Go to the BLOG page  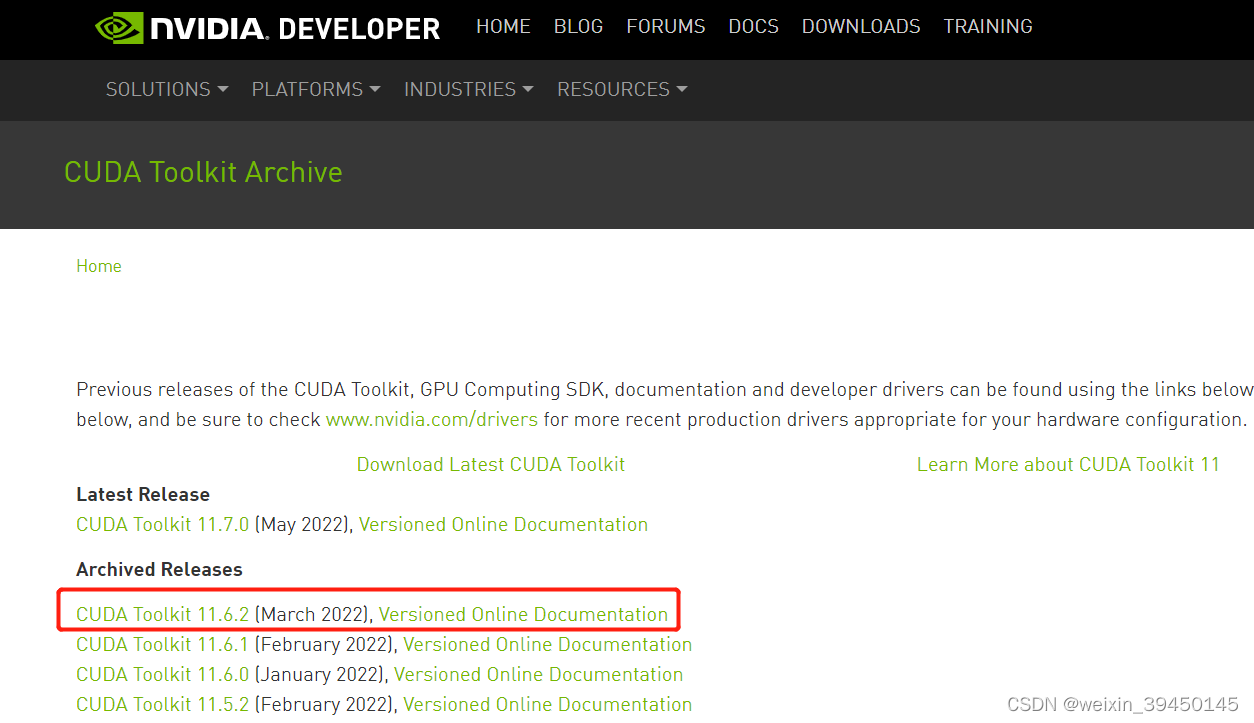point(578,27)
